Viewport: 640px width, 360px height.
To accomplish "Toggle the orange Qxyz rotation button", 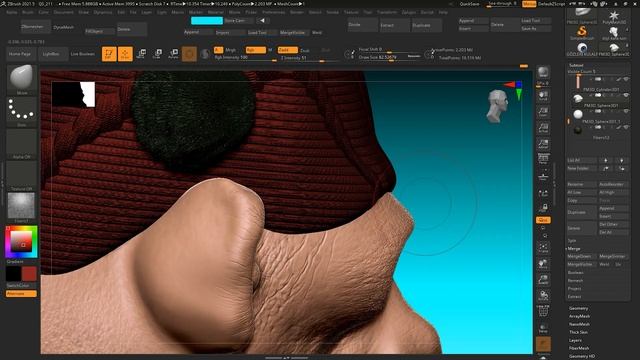I will click(543, 220).
